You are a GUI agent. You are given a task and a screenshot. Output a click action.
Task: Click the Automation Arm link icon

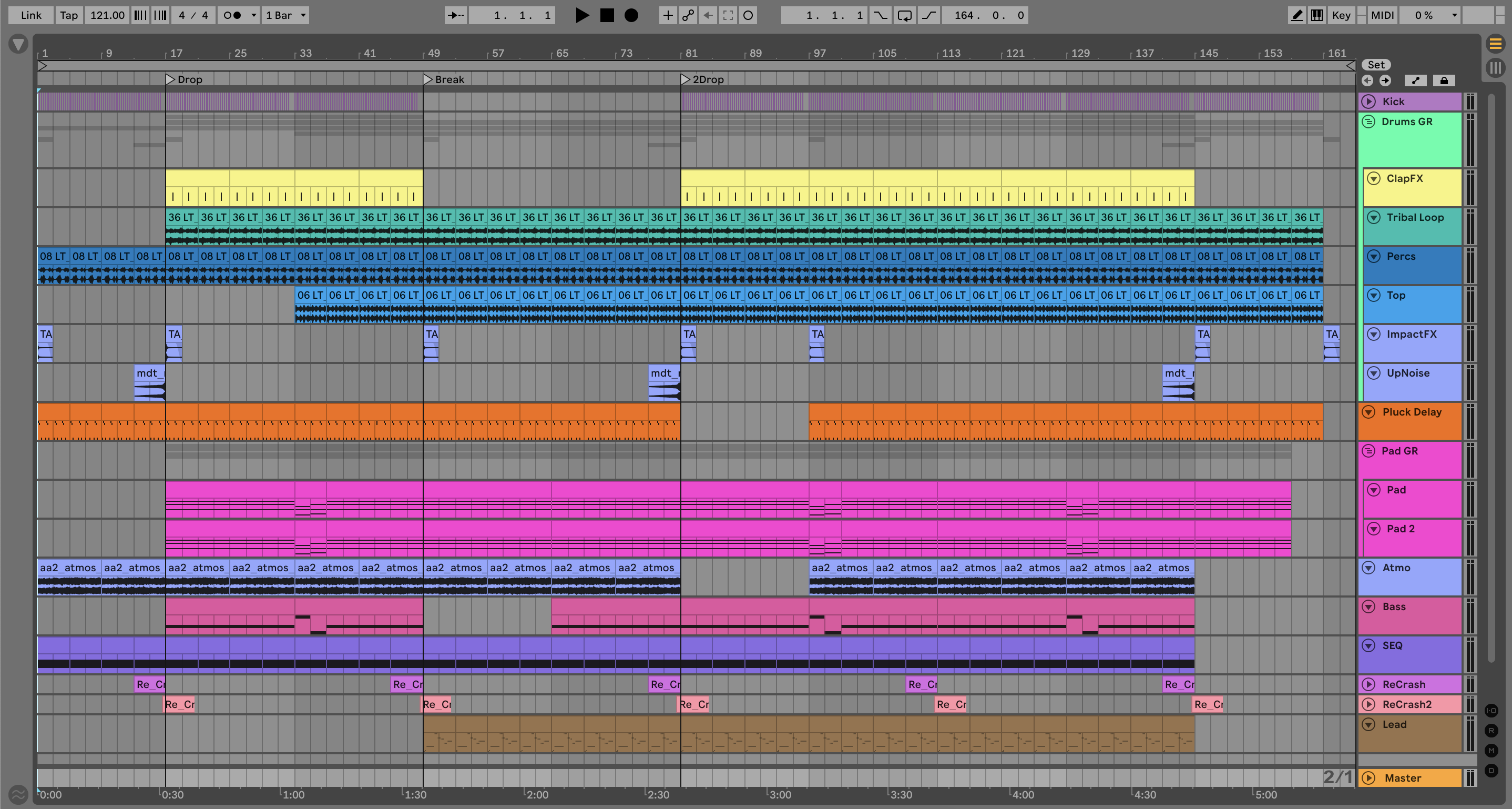(x=688, y=15)
